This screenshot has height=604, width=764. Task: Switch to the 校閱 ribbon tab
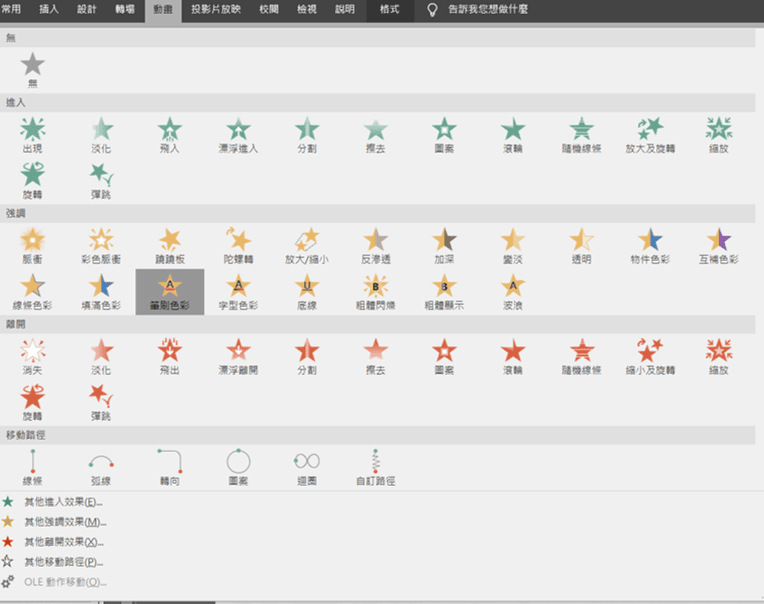269,9
